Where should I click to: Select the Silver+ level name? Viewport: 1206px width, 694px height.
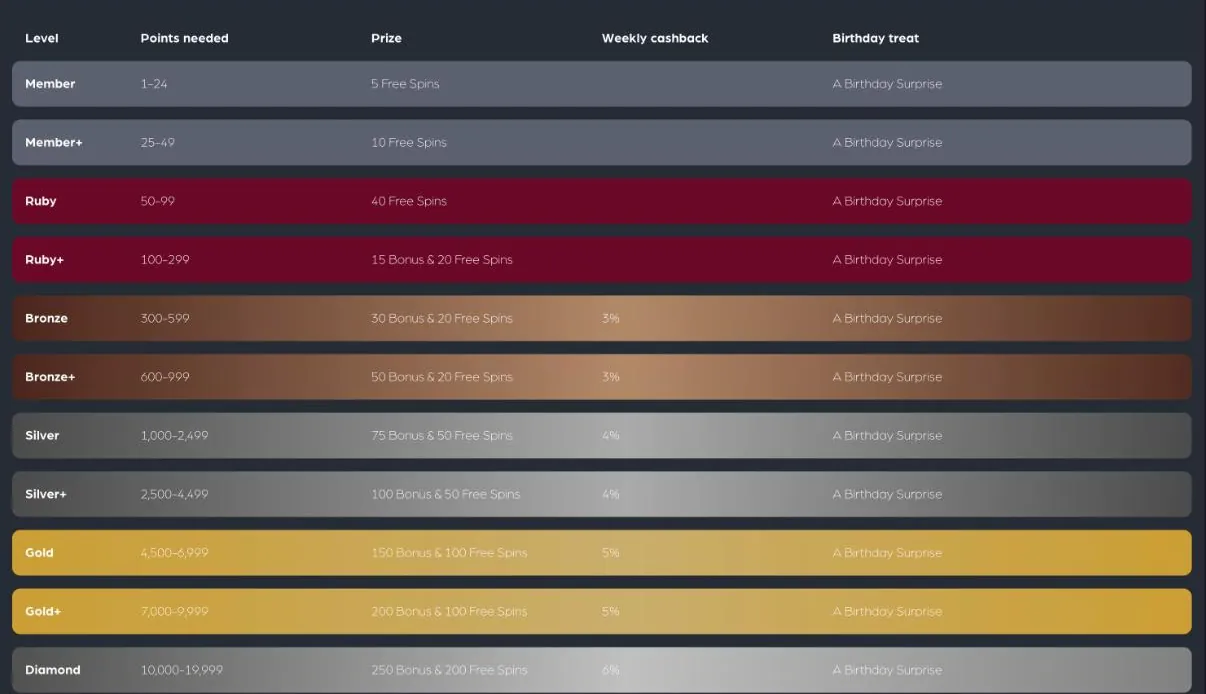[46, 494]
